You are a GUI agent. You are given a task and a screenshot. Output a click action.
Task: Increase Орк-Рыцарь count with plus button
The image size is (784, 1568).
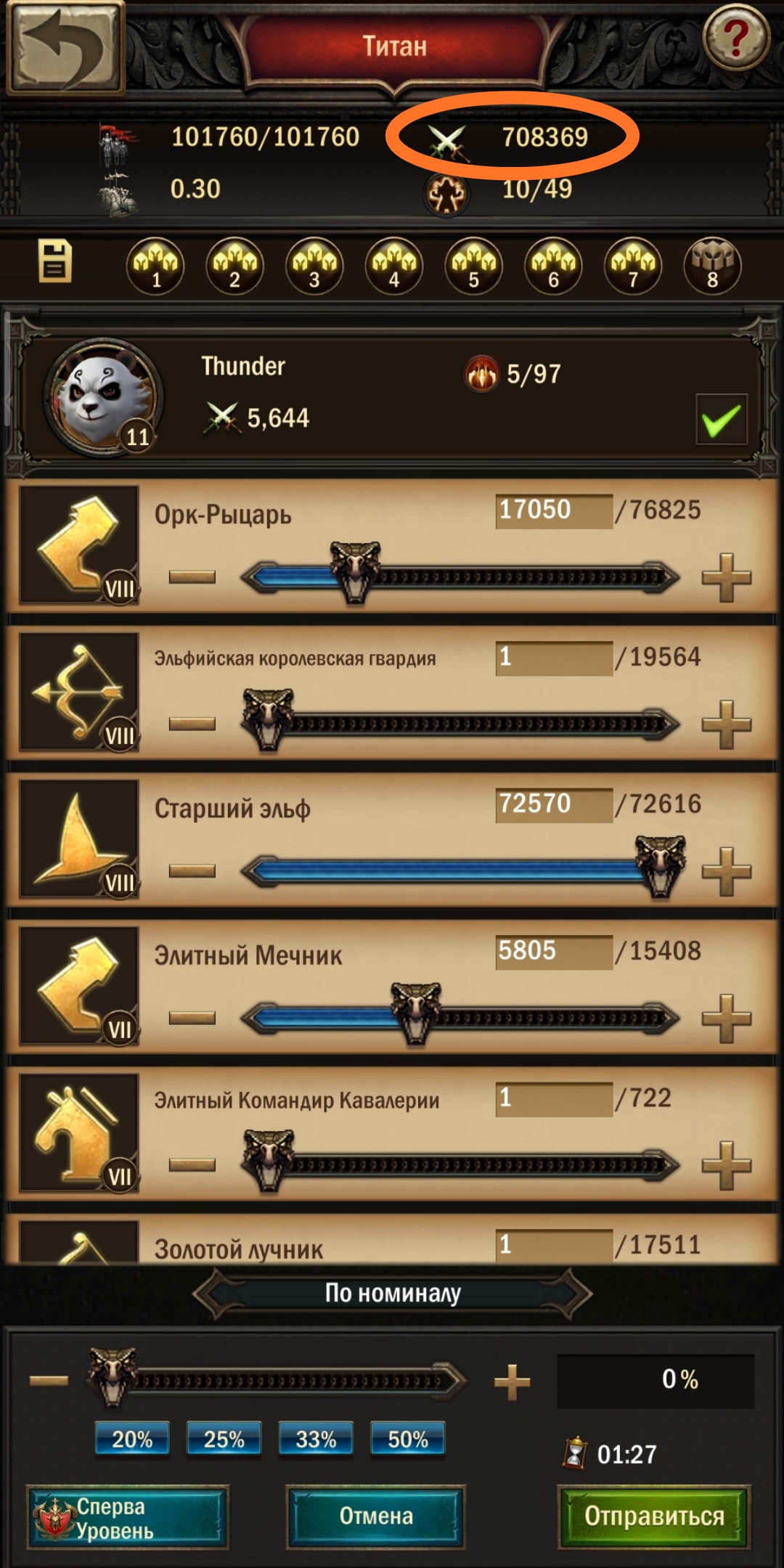[x=726, y=578]
